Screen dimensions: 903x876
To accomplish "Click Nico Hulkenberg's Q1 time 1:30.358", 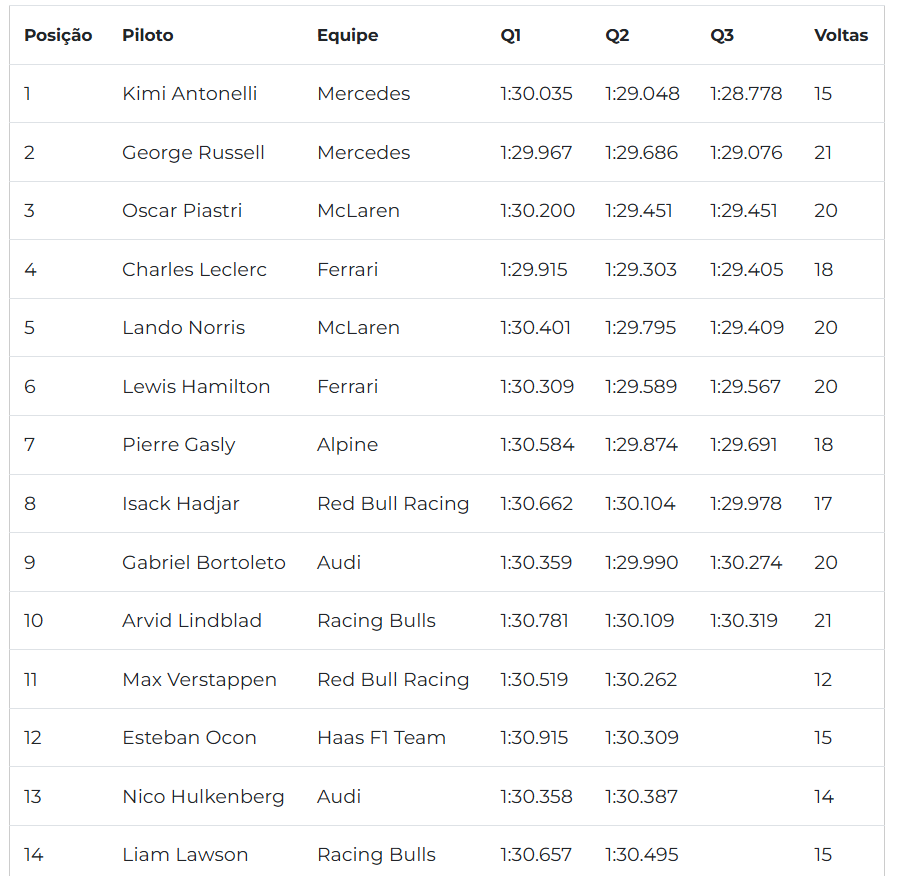I will coord(536,797).
